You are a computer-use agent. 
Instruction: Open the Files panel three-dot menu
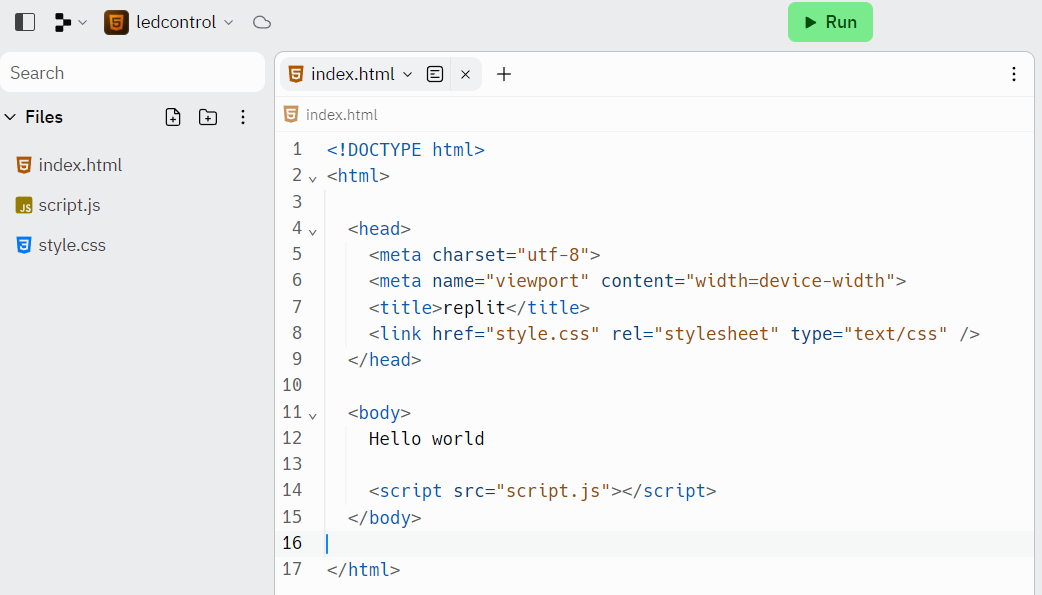(243, 117)
